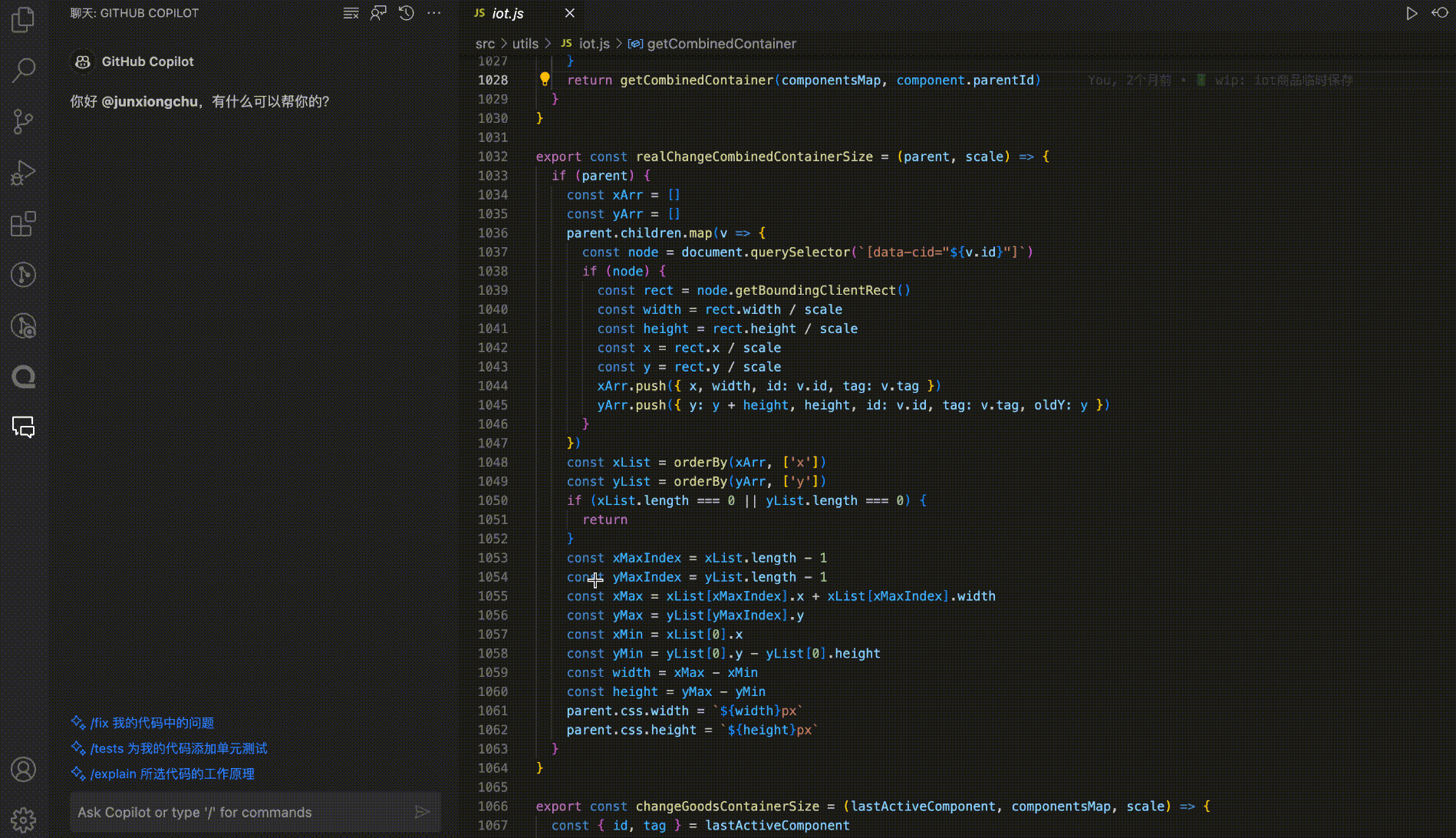Screen dimensions: 1456x838
Task: Click the go back navigation icon top right
Action: click(x=1439, y=13)
